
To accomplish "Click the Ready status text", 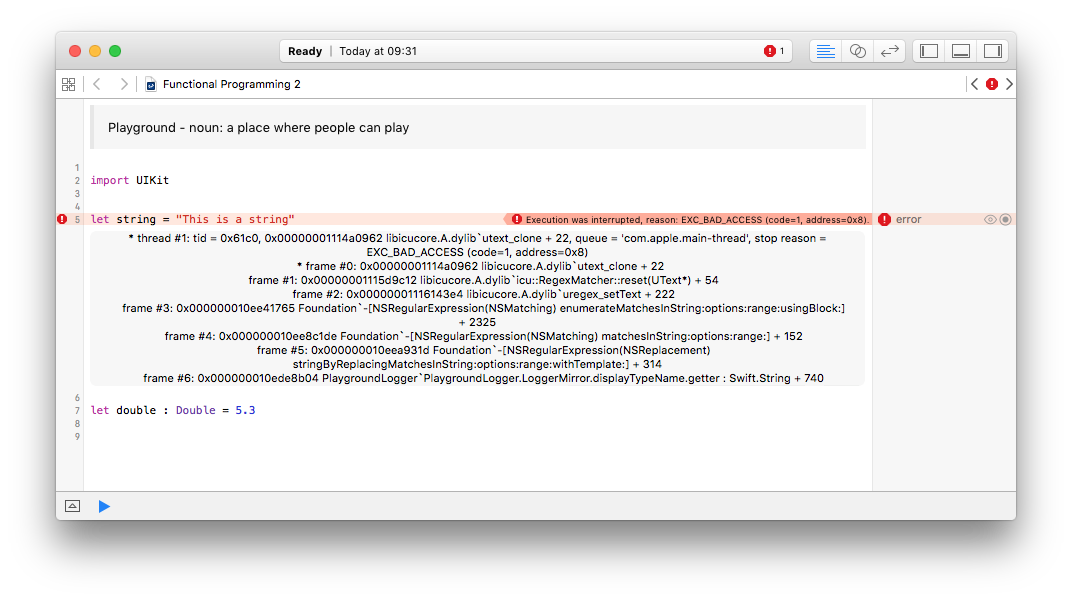I will (x=304, y=51).
